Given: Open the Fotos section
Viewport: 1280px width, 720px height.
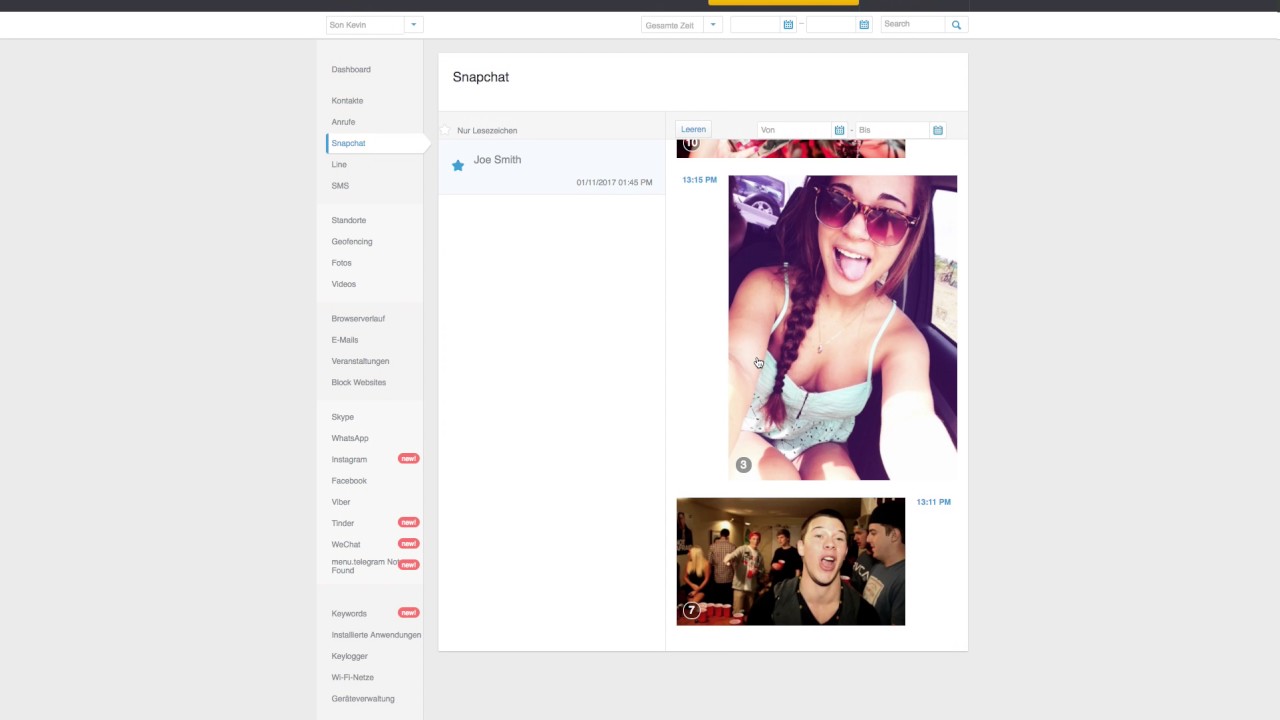Looking at the screenshot, I should point(341,263).
